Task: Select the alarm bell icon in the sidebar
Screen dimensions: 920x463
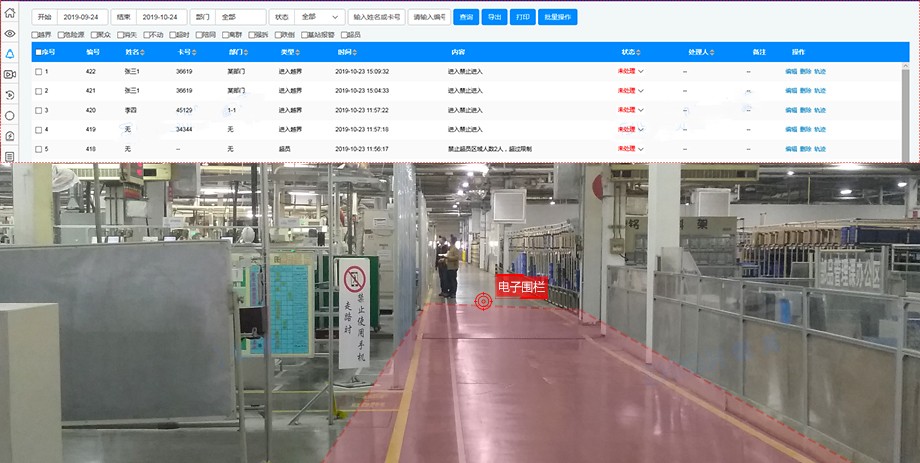Action: [10, 53]
